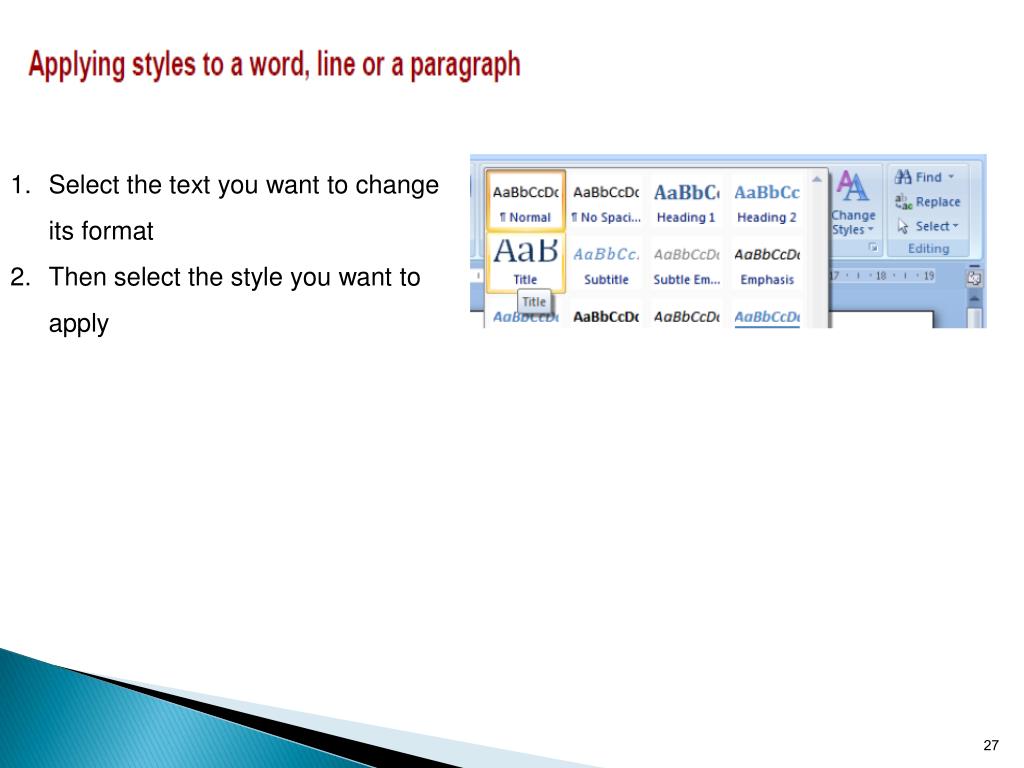
Task: Click the Change Styles double-A icon
Action: point(852,187)
